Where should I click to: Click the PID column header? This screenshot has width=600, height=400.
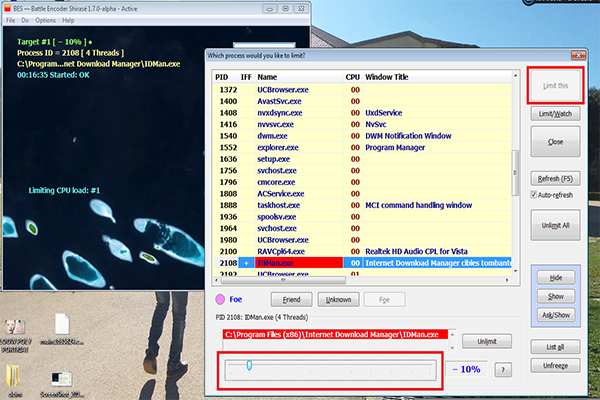tap(222, 77)
